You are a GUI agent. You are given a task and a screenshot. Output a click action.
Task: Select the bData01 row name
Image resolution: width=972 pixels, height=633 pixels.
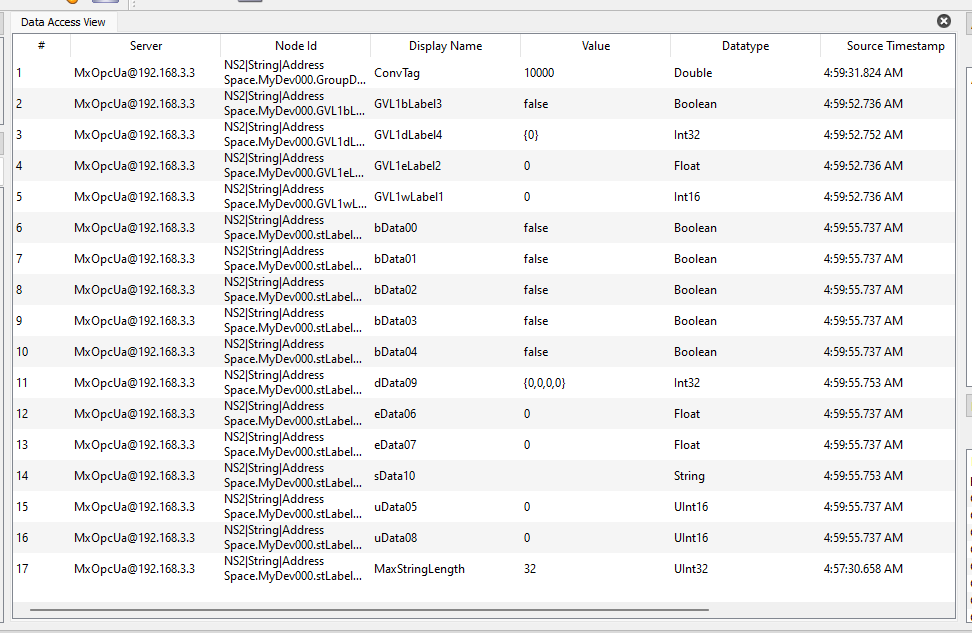(x=395, y=259)
